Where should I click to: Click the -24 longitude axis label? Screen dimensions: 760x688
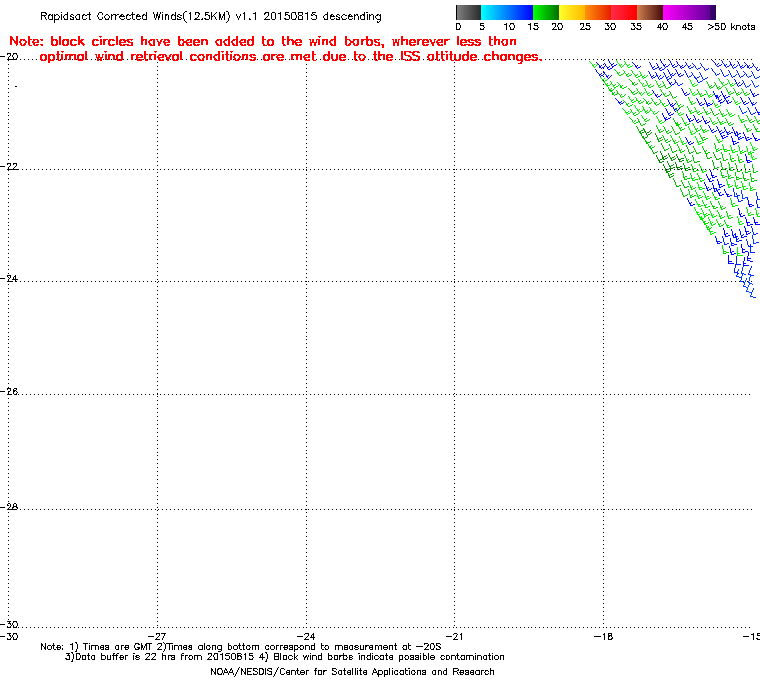pyautogui.click(x=306, y=636)
